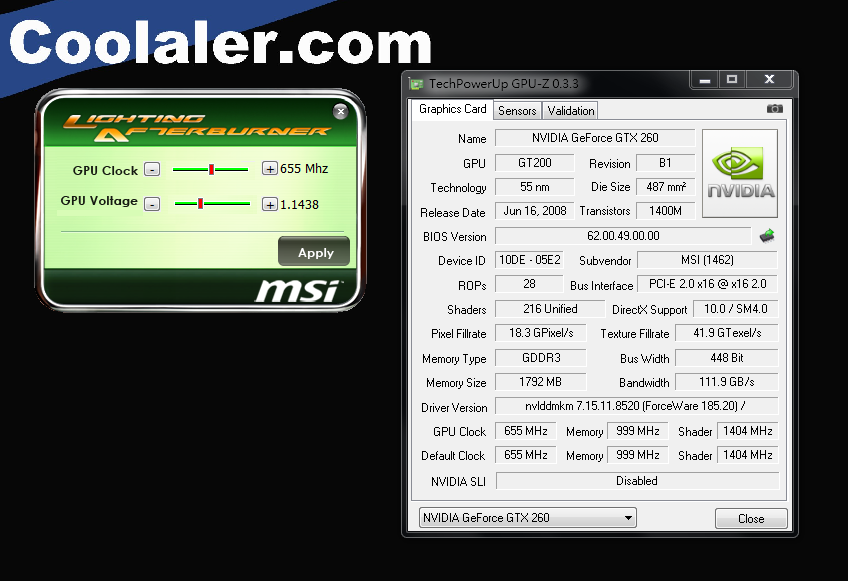The height and width of the screenshot is (581, 848).
Task: Increase GPU Voltage with plus button
Action: click(x=270, y=204)
